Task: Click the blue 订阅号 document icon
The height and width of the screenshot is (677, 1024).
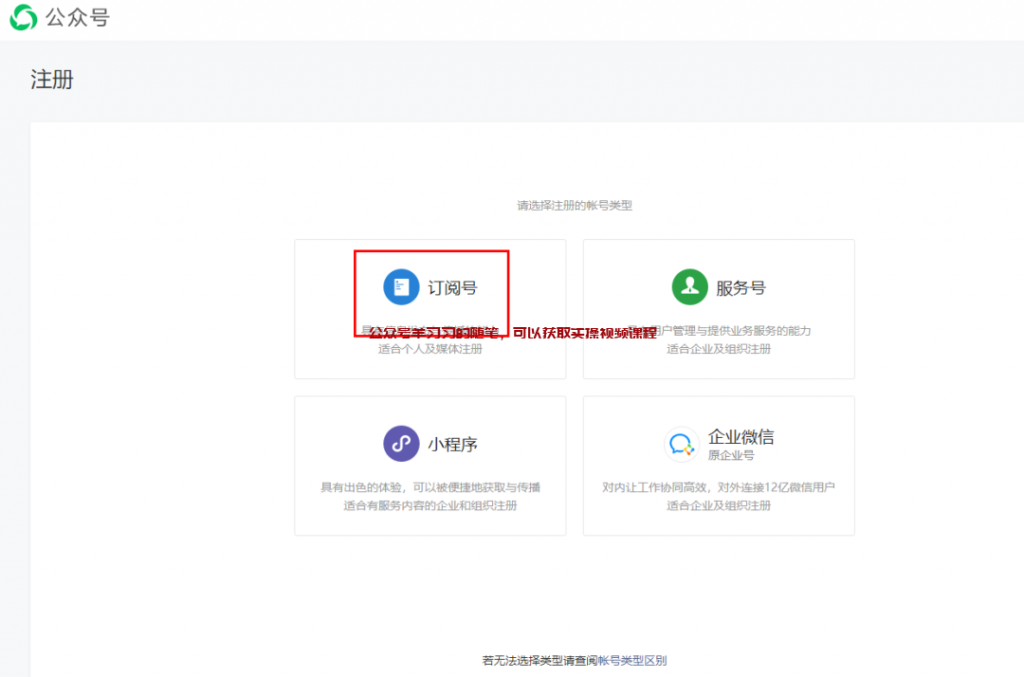Action: [401, 287]
